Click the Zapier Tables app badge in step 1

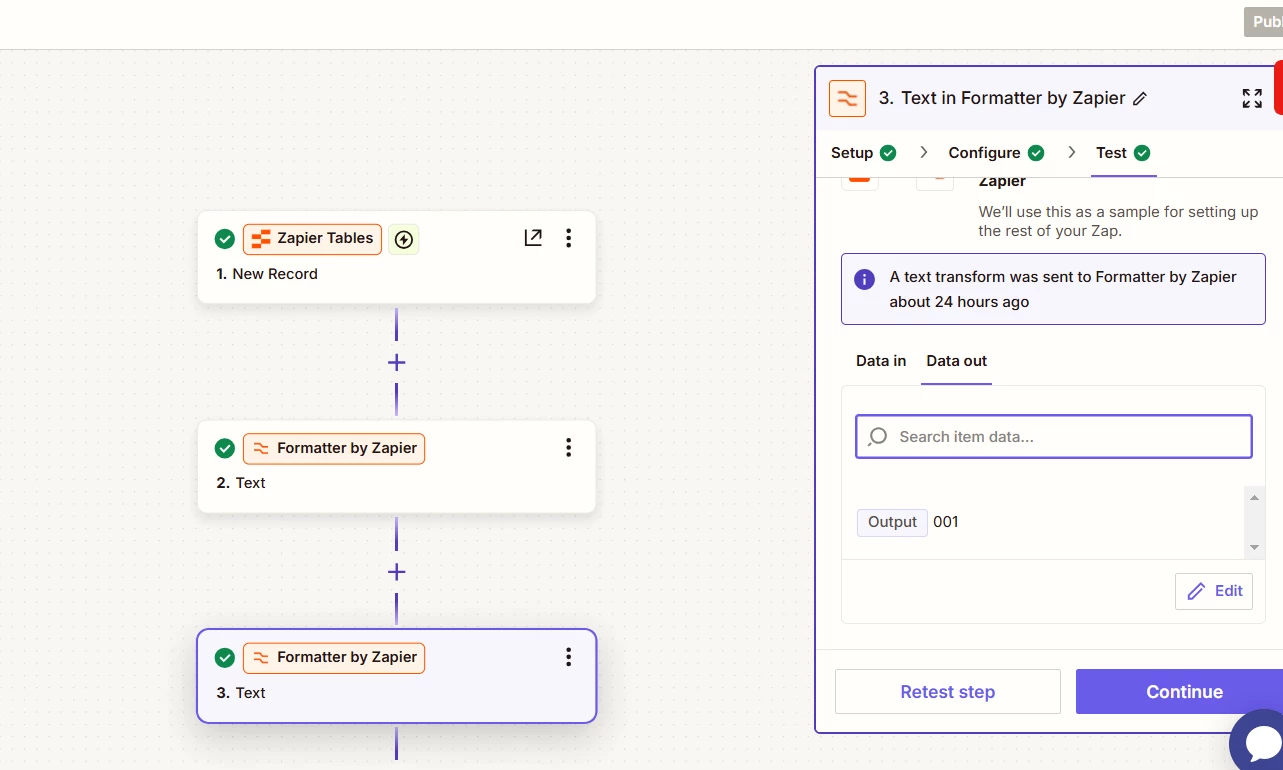click(x=312, y=239)
